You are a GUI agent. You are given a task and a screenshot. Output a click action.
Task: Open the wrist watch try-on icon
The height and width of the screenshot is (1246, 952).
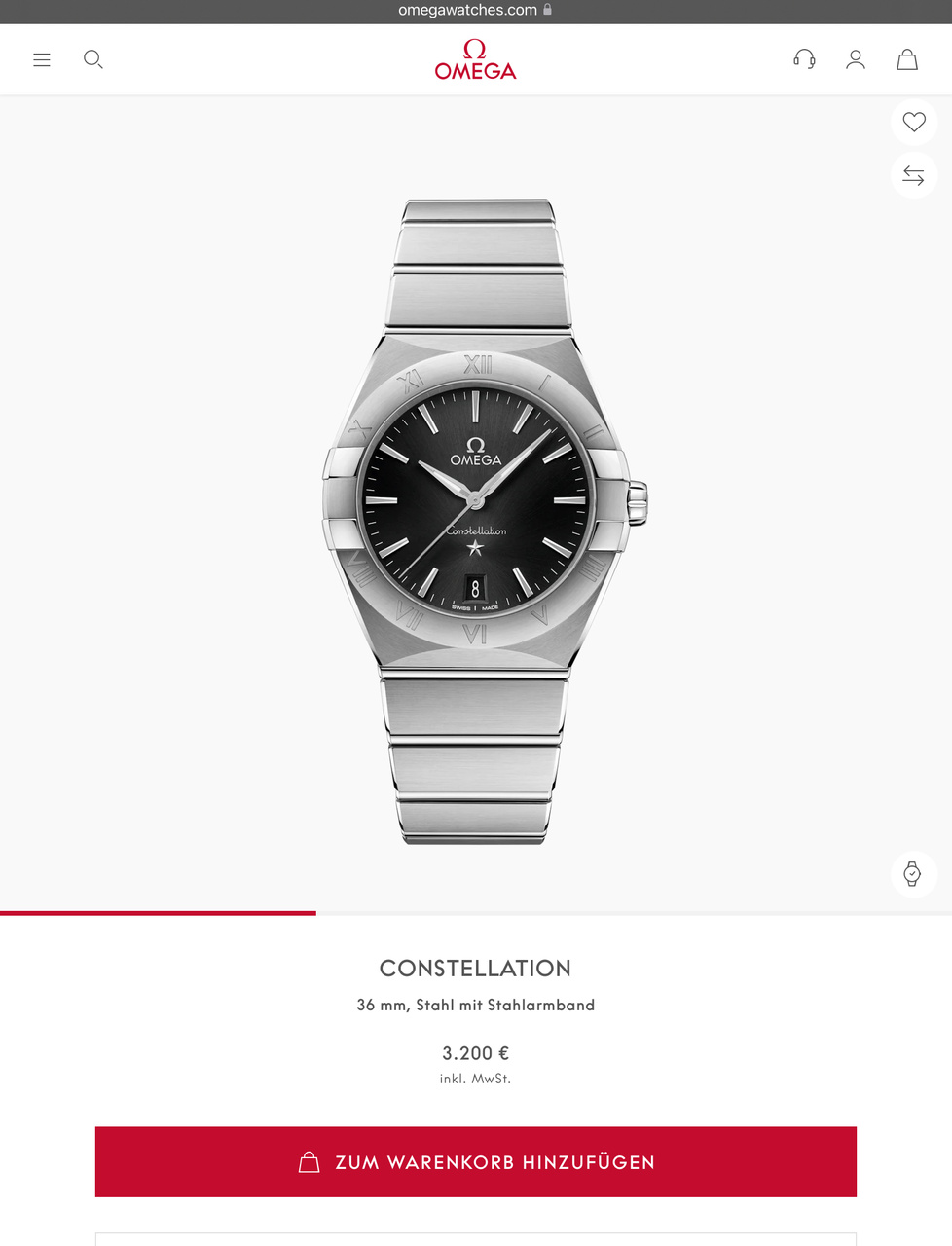(x=913, y=873)
